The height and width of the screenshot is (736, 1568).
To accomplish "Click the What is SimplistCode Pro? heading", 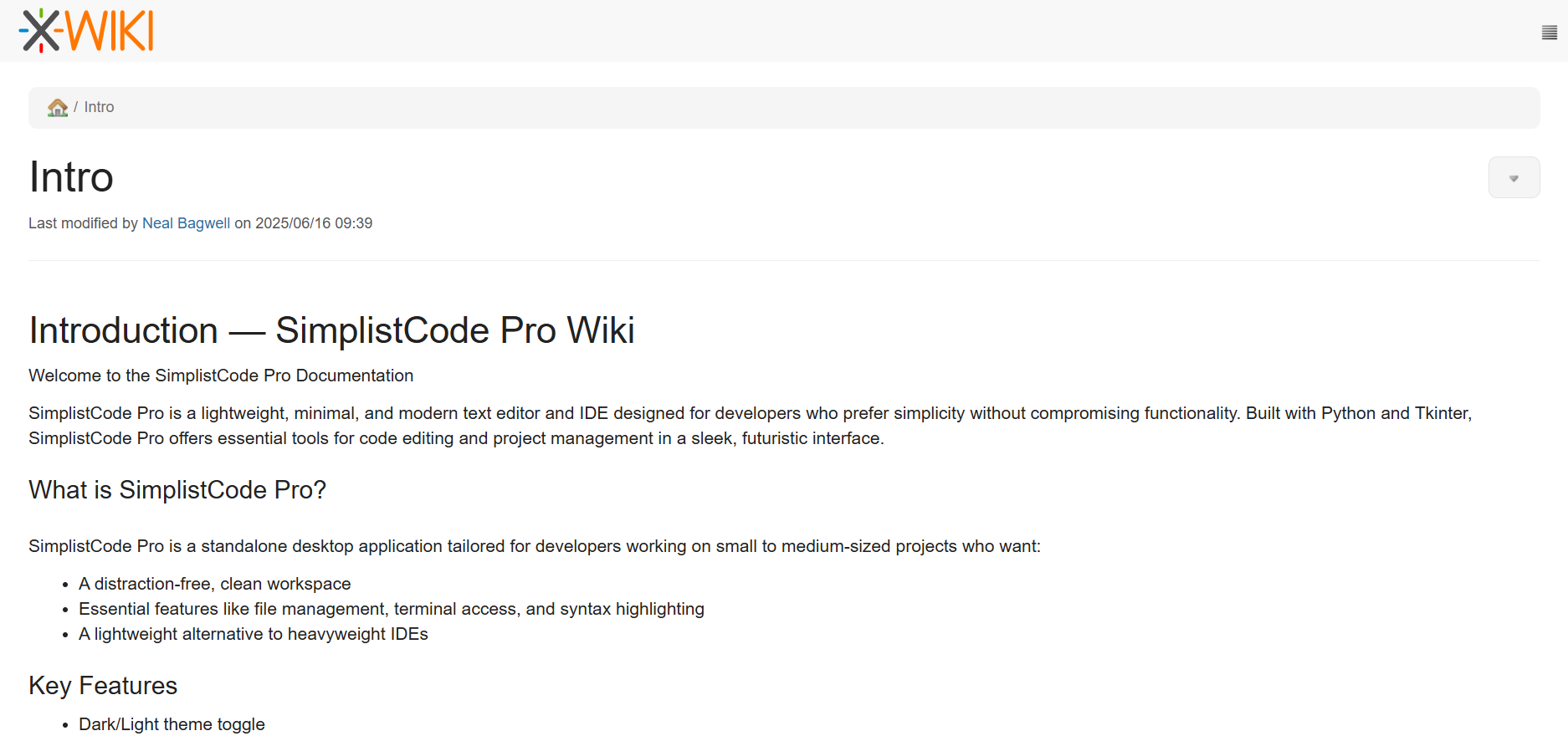I will (x=177, y=490).
